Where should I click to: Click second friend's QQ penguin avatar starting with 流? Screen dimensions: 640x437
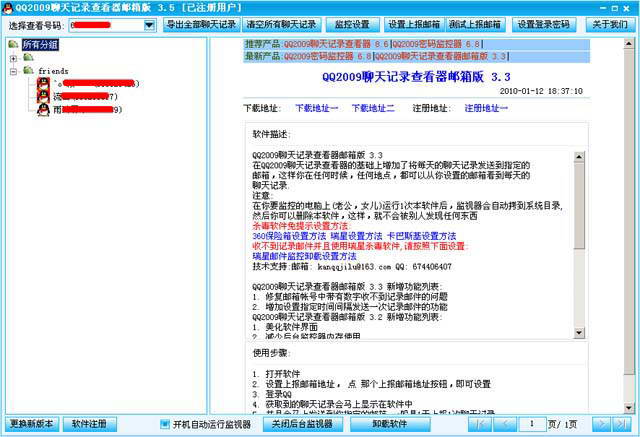[x=43, y=96]
